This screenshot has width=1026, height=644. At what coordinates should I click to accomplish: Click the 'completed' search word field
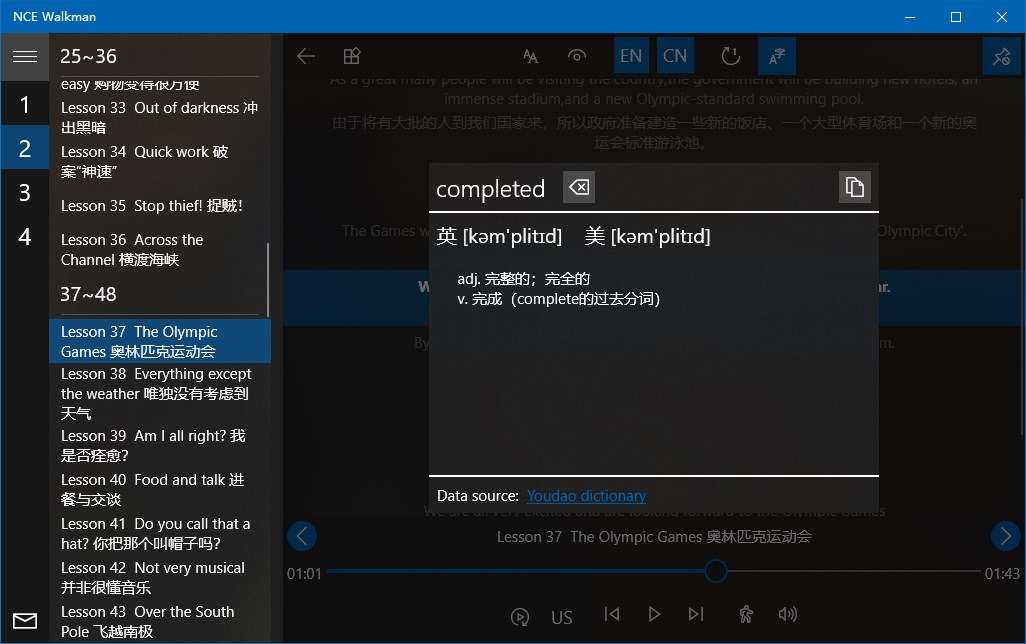click(x=491, y=188)
